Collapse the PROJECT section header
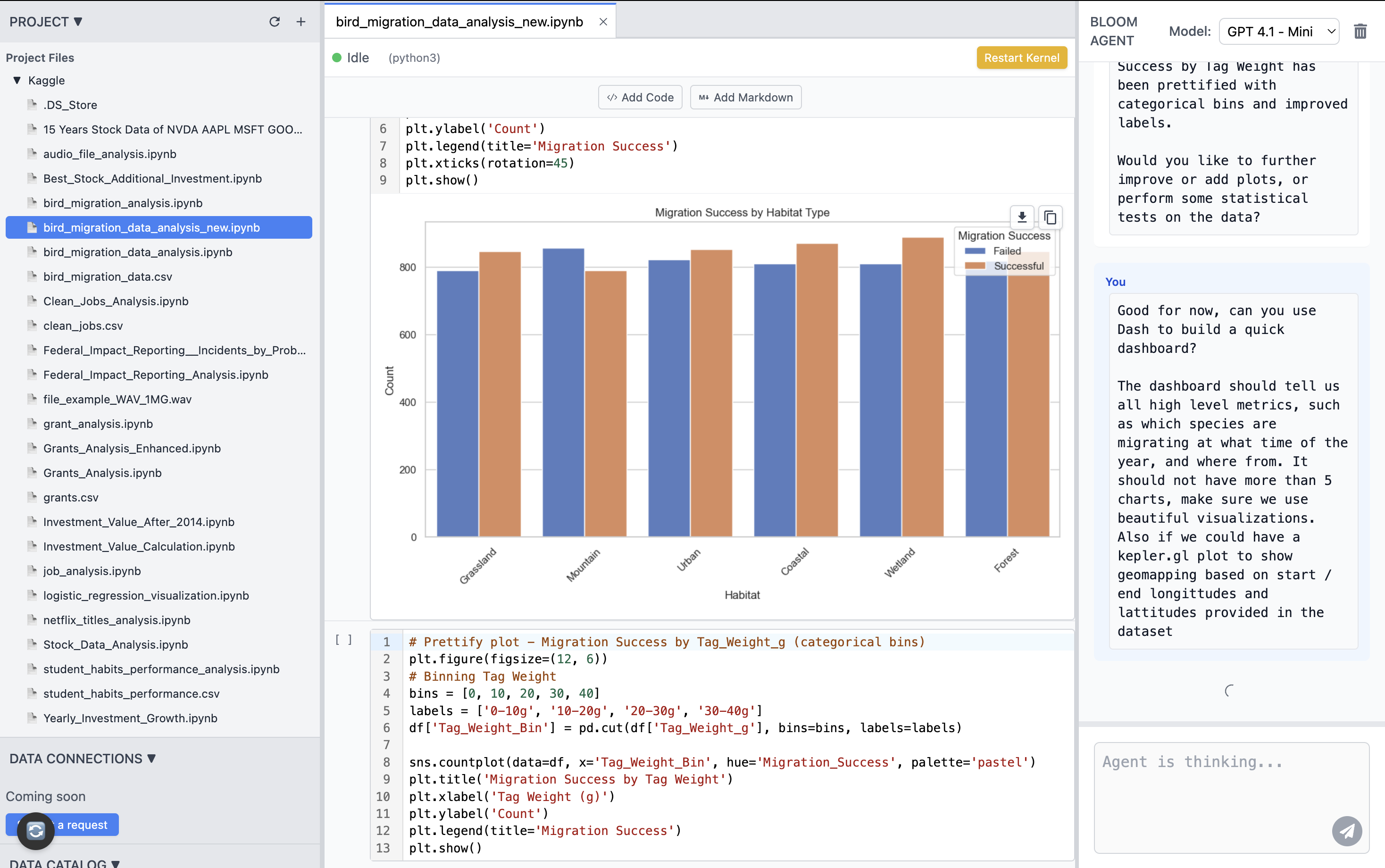Viewport: 1385px width, 868px height. click(x=46, y=22)
